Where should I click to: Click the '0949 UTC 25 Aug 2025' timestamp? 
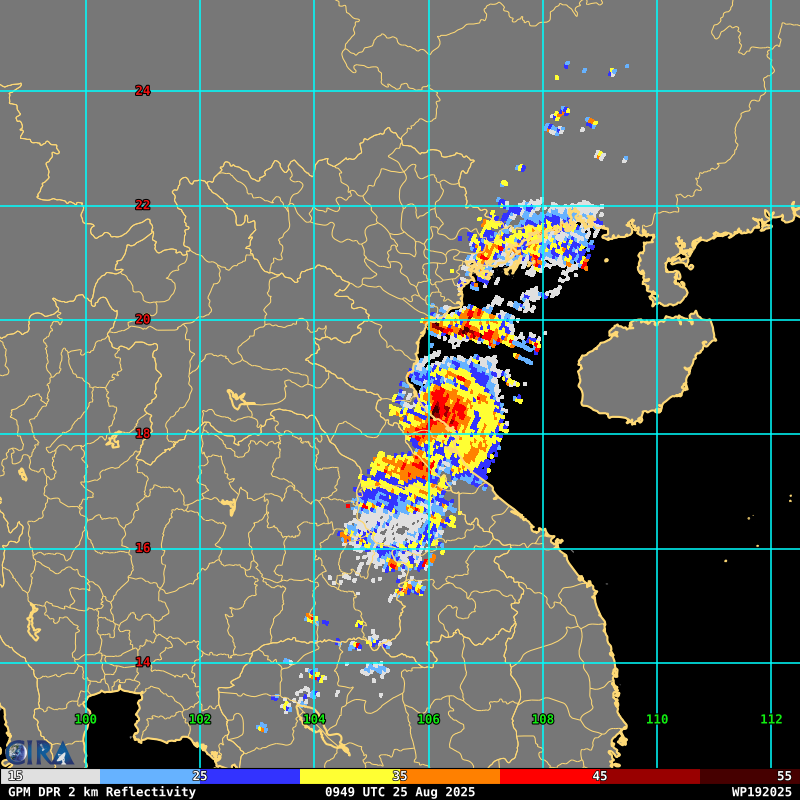400,792
